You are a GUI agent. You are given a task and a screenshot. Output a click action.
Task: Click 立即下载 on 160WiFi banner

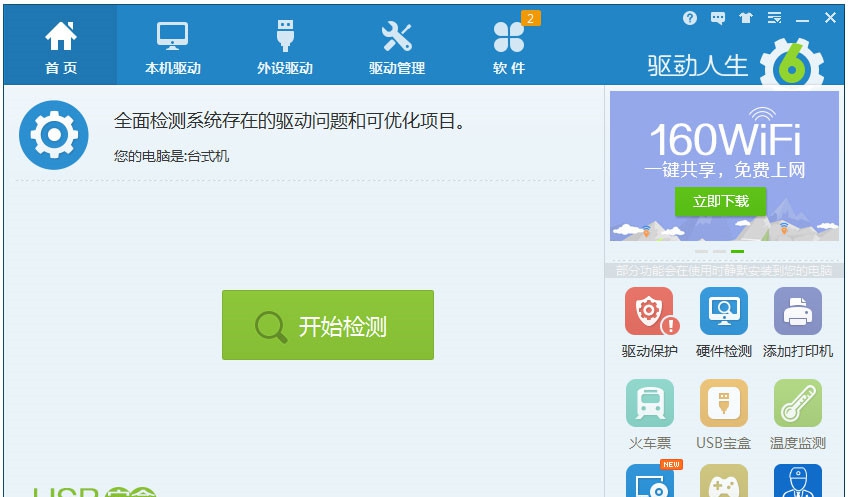tap(720, 201)
